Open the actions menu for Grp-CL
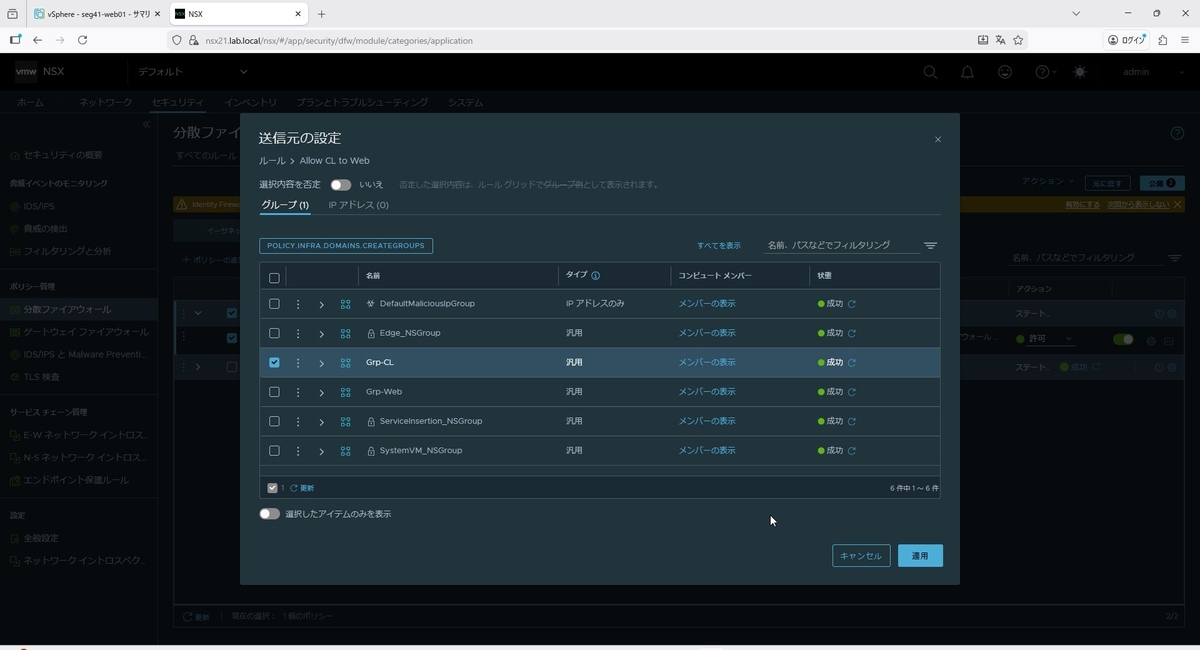1200x650 pixels. coord(298,362)
